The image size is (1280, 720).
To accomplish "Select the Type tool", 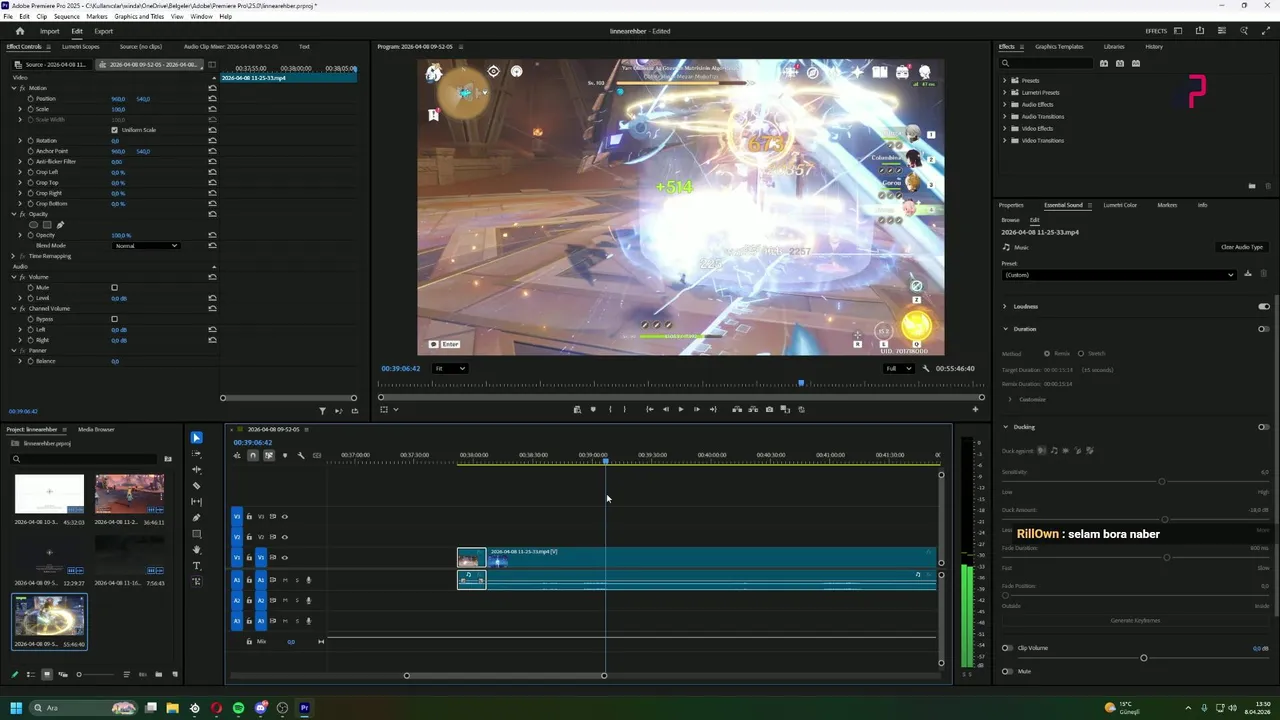I will 196,566.
